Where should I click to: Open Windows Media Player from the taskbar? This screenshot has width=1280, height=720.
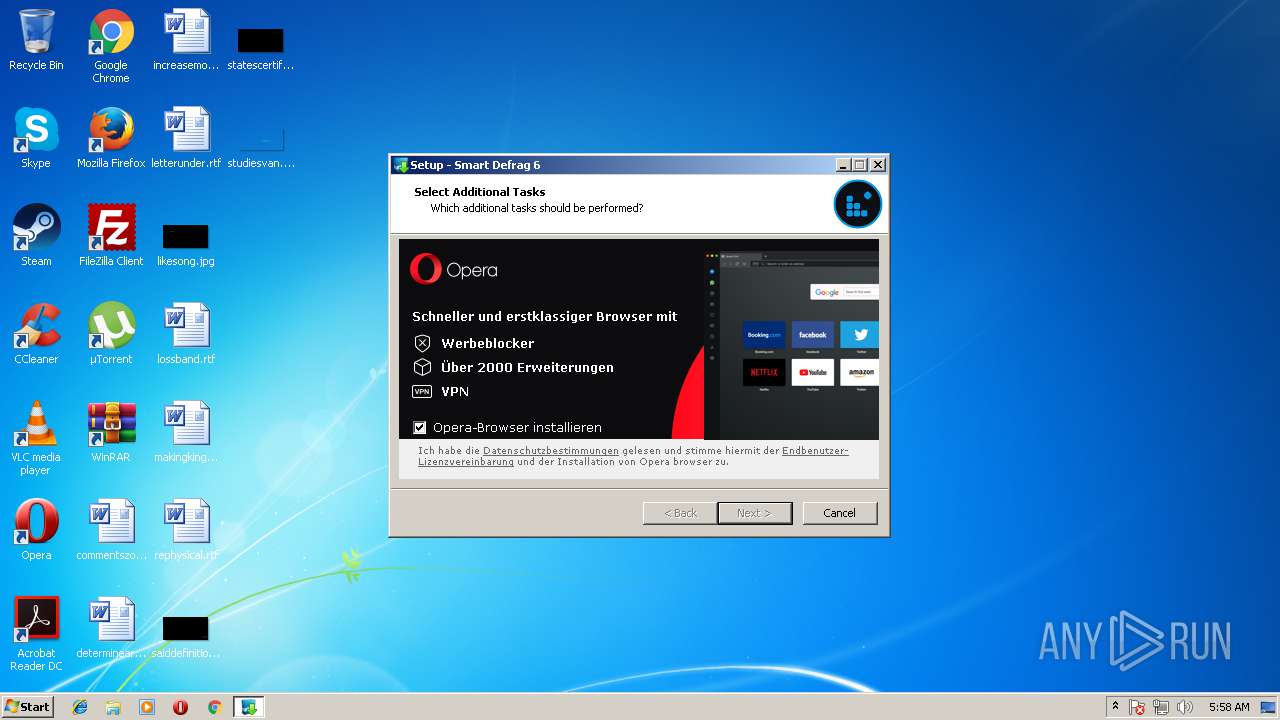147,707
